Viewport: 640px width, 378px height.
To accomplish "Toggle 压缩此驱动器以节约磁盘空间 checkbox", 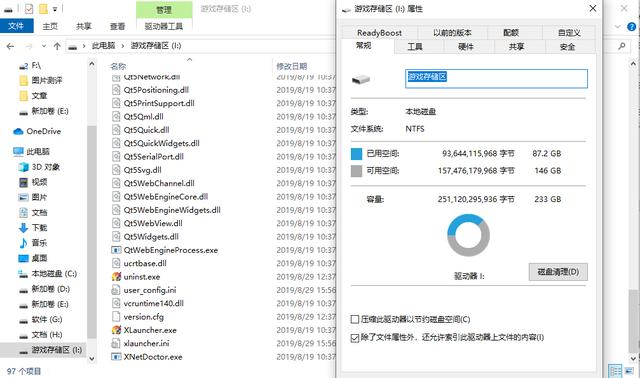I will pyautogui.click(x=355, y=319).
